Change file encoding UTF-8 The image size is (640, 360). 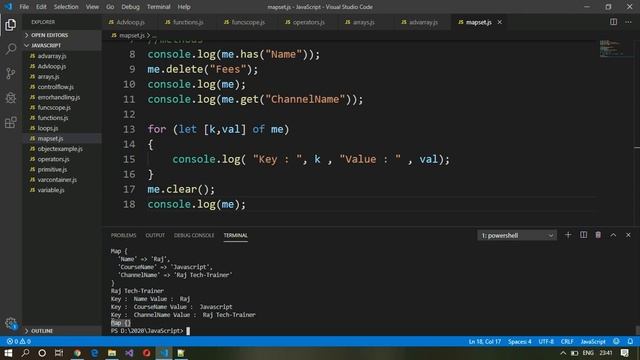(x=546, y=341)
